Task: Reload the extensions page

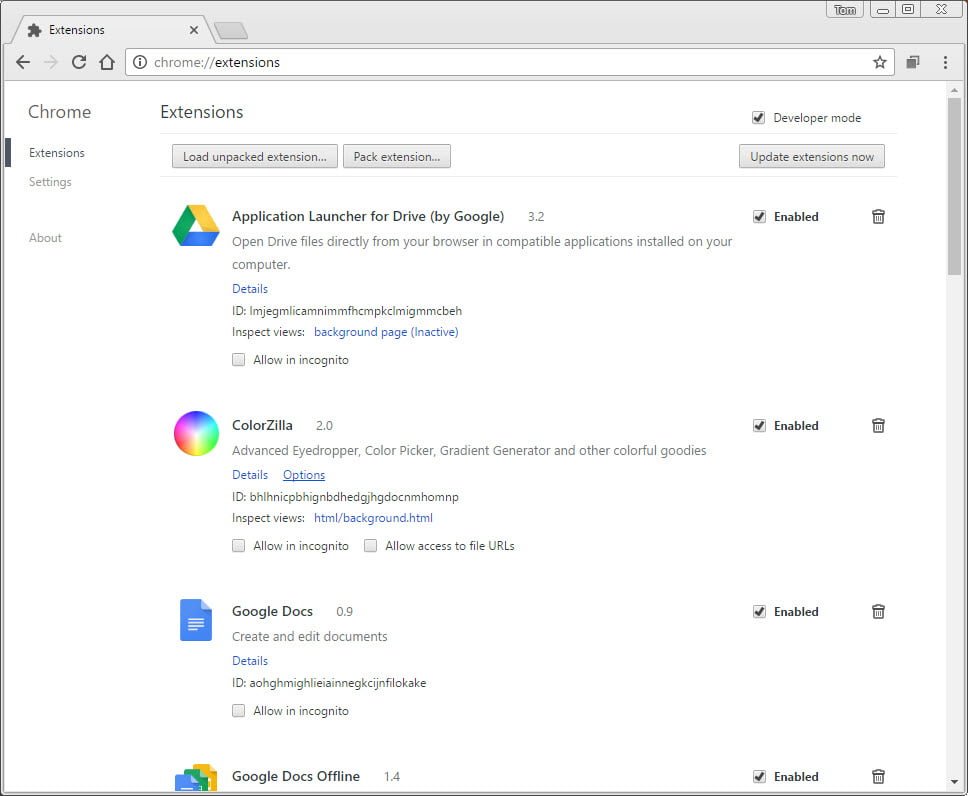Action: [79, 62]
